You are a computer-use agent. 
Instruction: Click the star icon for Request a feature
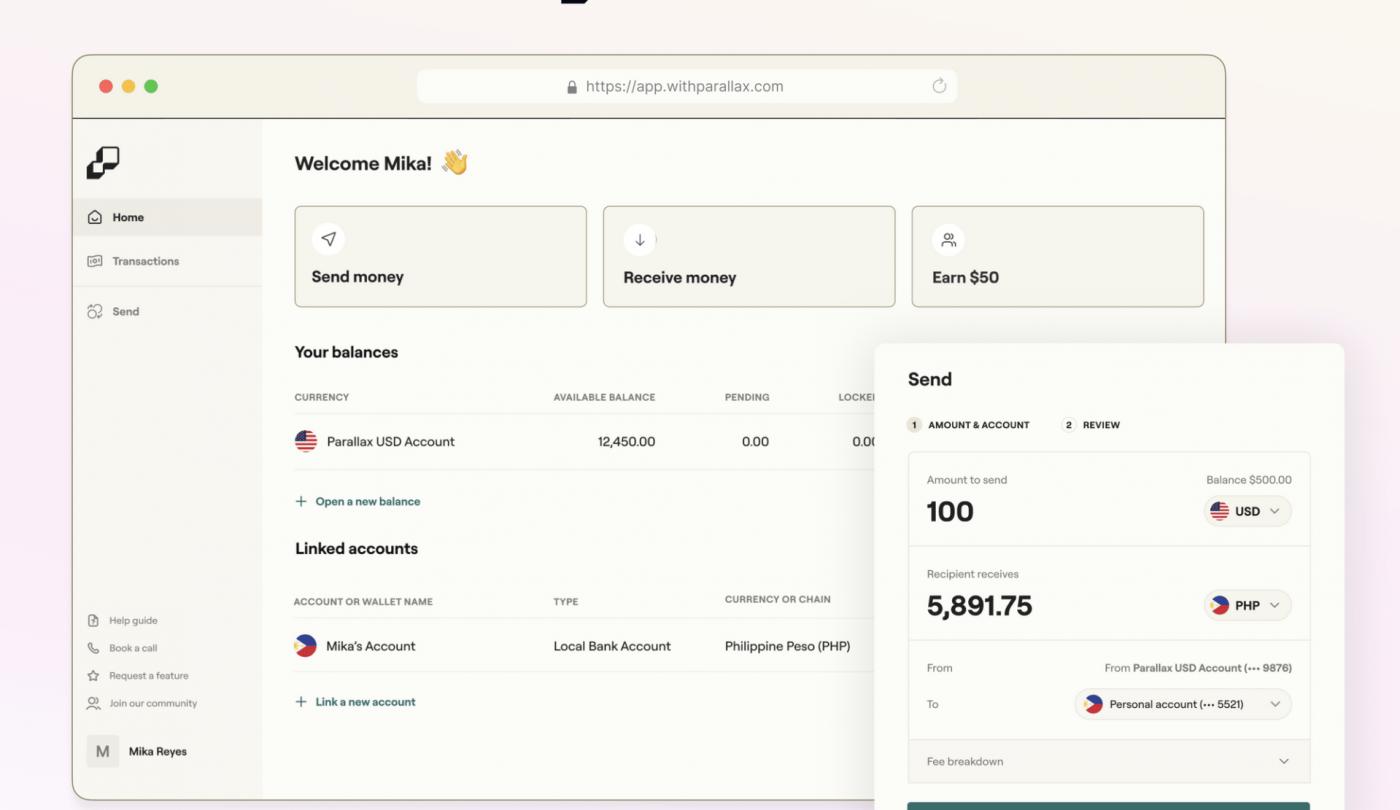click(94, 676)
